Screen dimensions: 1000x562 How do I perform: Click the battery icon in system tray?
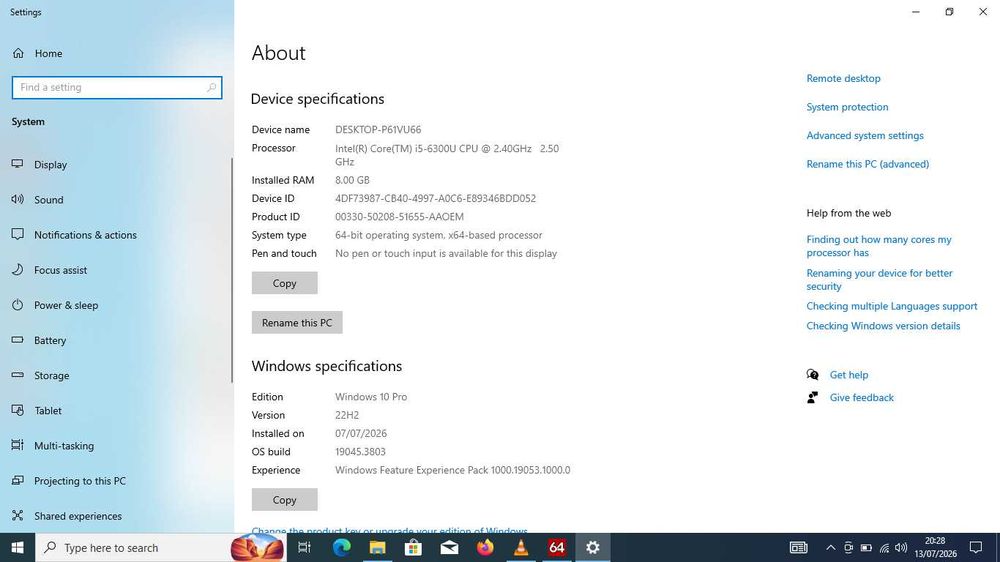pos(866,547)
